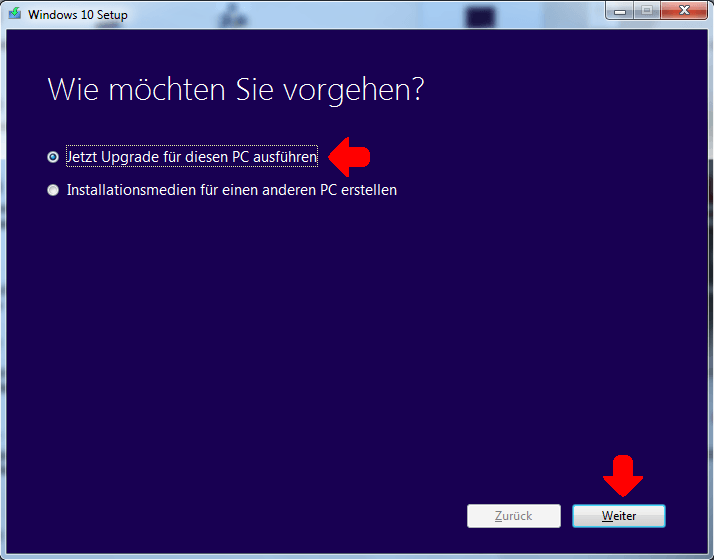
Task: Minimize the Windows 10 Setup window
Action: 620,10
